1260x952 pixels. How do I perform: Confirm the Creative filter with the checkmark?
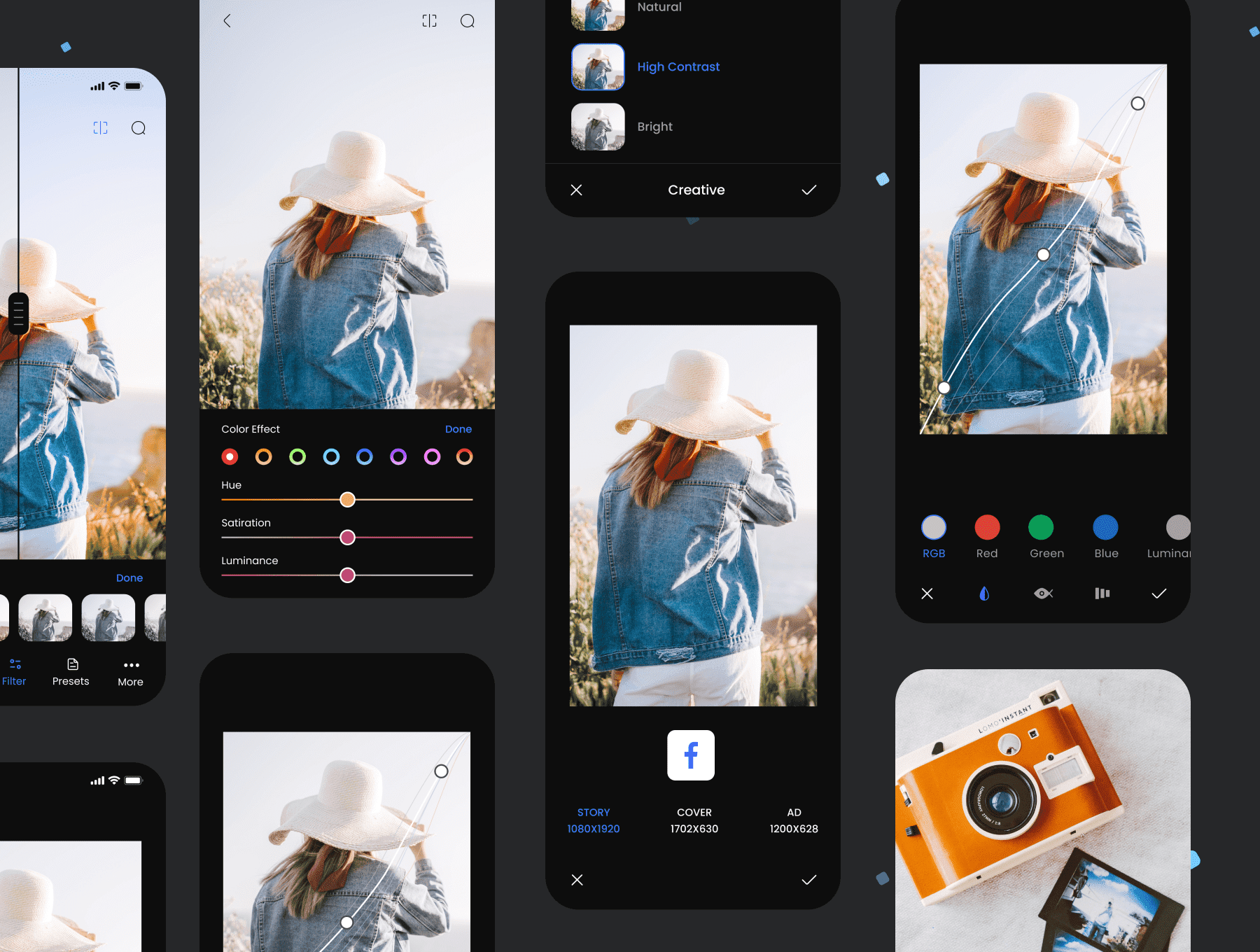pyautogui.click(x=808, y=190)
